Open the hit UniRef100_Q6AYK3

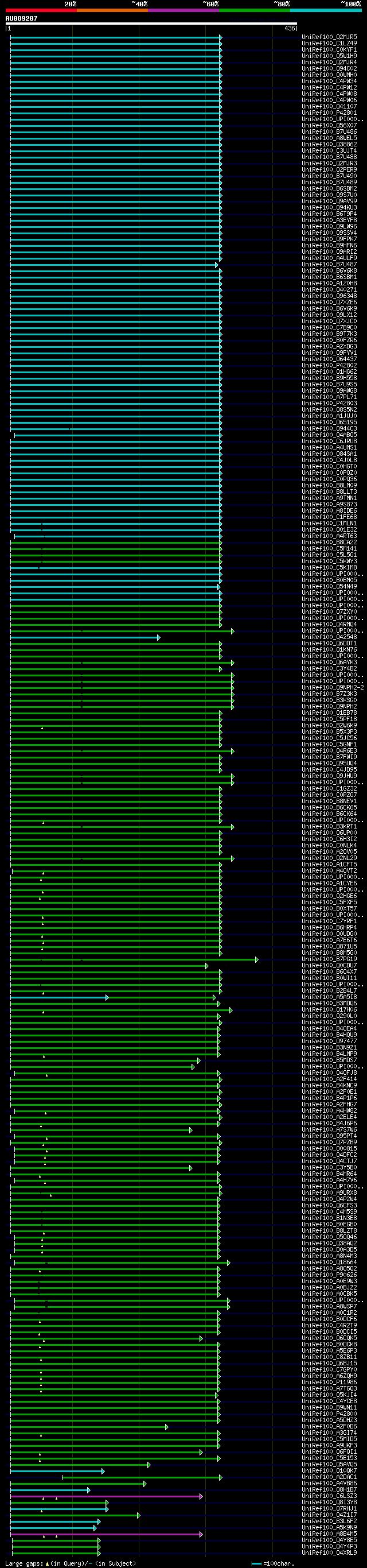pos(329,662)
